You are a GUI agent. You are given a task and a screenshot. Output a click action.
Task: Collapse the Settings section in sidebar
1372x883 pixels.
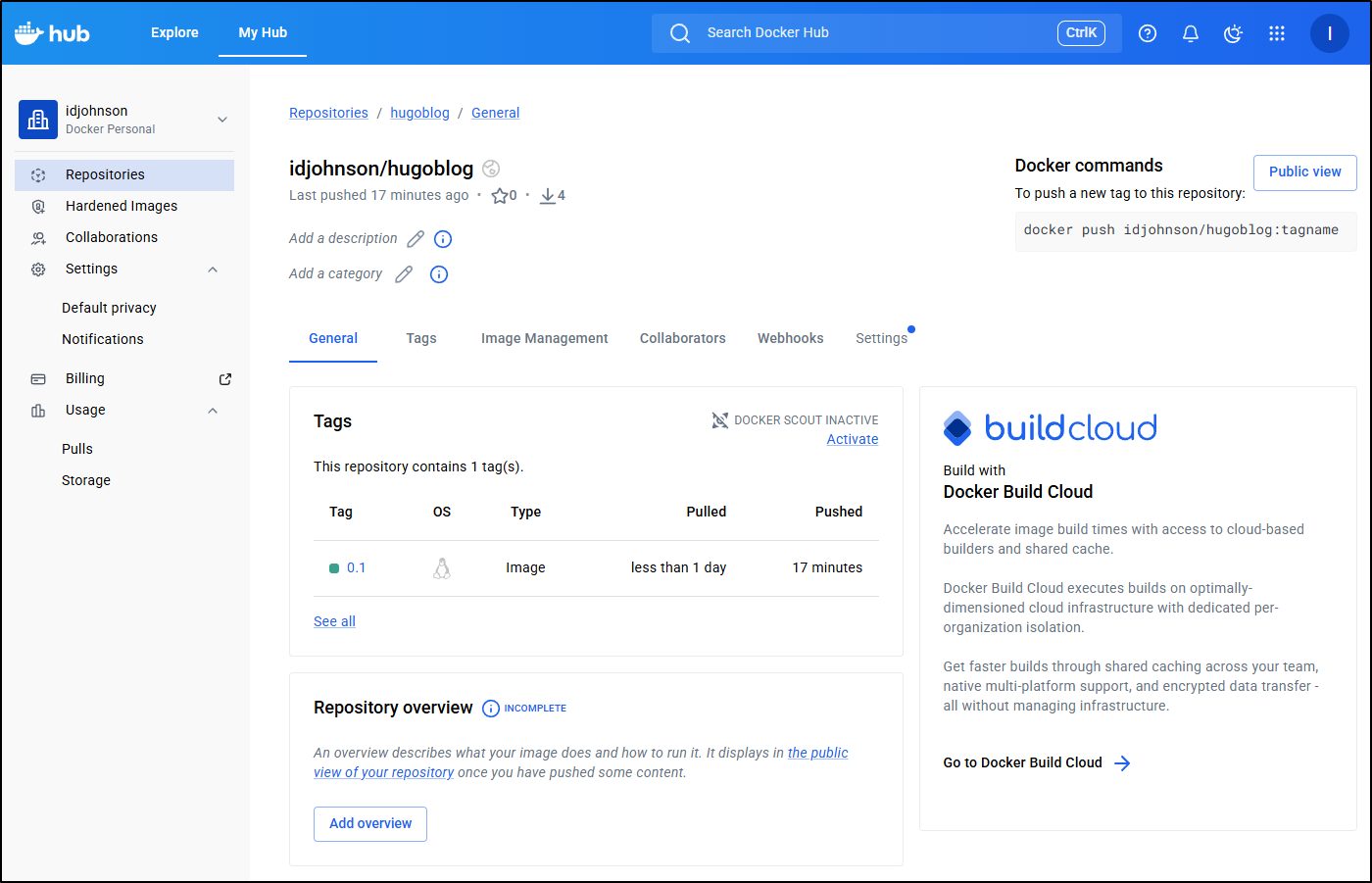tap(213, 270)
